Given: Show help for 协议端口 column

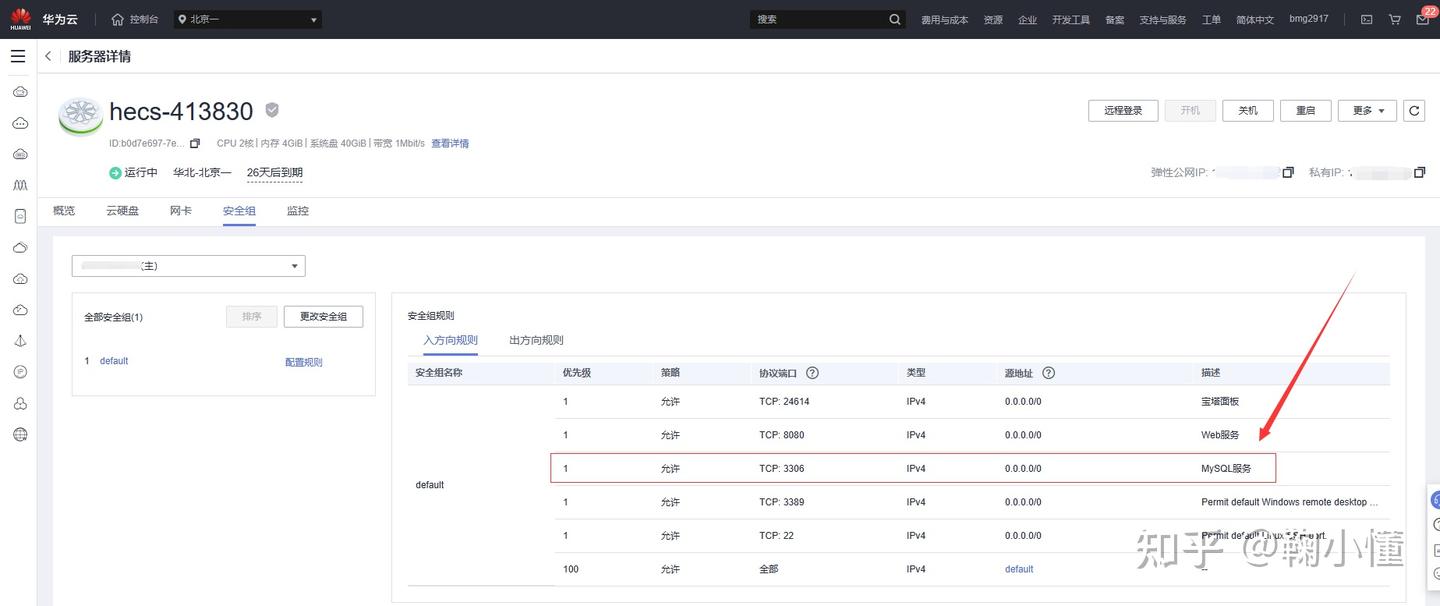Looking at the screenshot, I should (812, 373).
